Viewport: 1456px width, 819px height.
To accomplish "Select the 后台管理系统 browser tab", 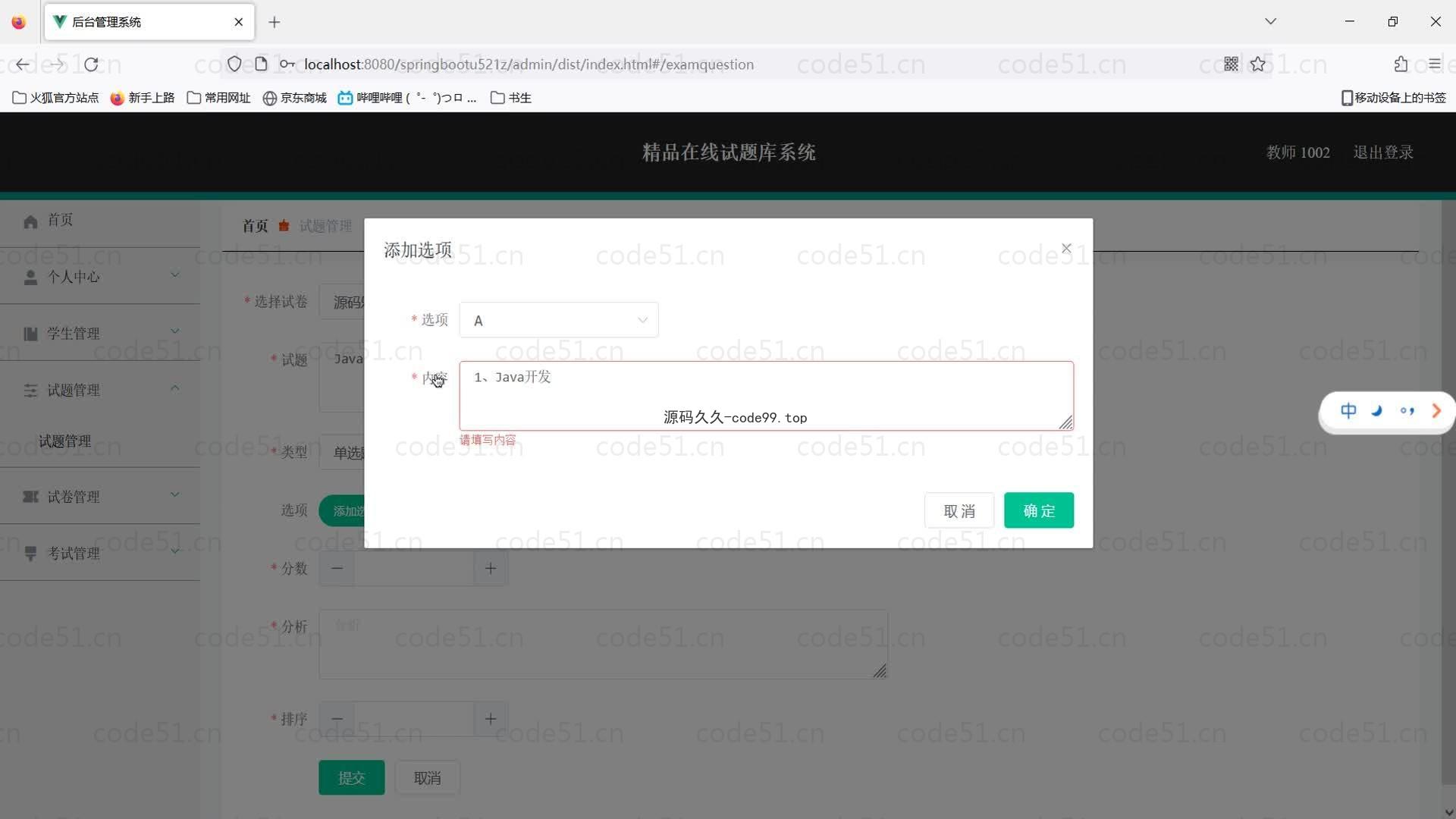I will click(149, 22).
